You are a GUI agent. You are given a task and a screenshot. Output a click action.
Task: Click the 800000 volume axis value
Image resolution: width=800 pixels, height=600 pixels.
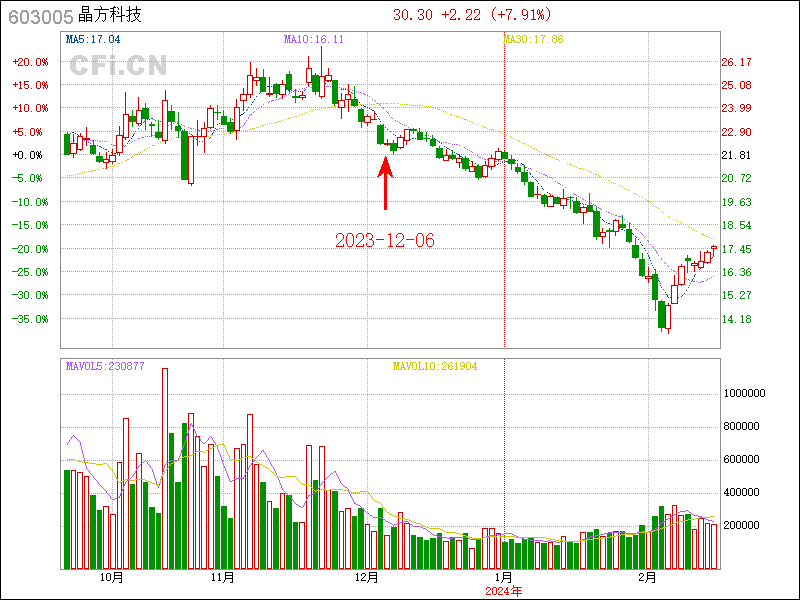[x=741, y=427]
